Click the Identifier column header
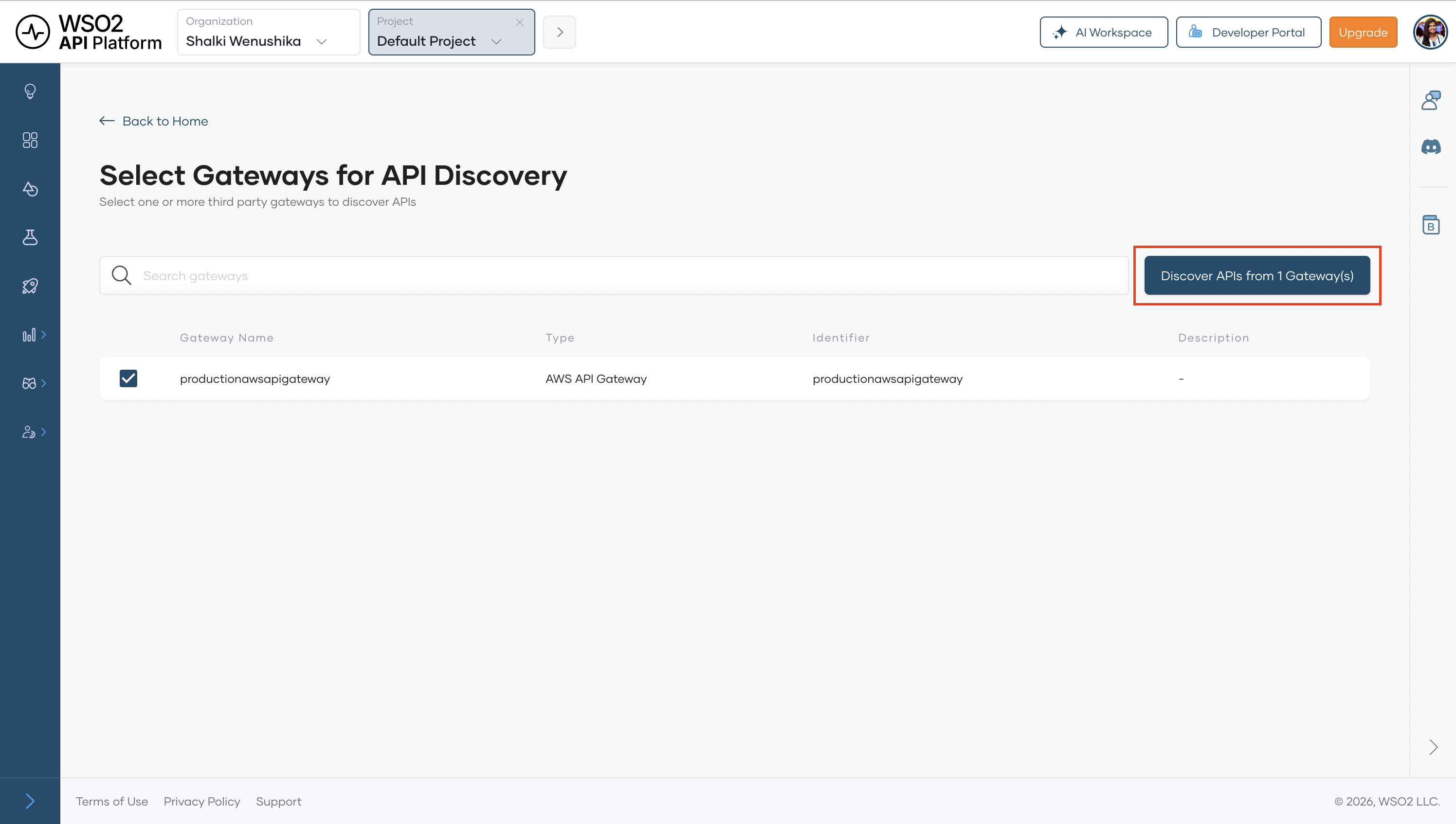This screenshot has height=824, width=1456. point(840,338)
